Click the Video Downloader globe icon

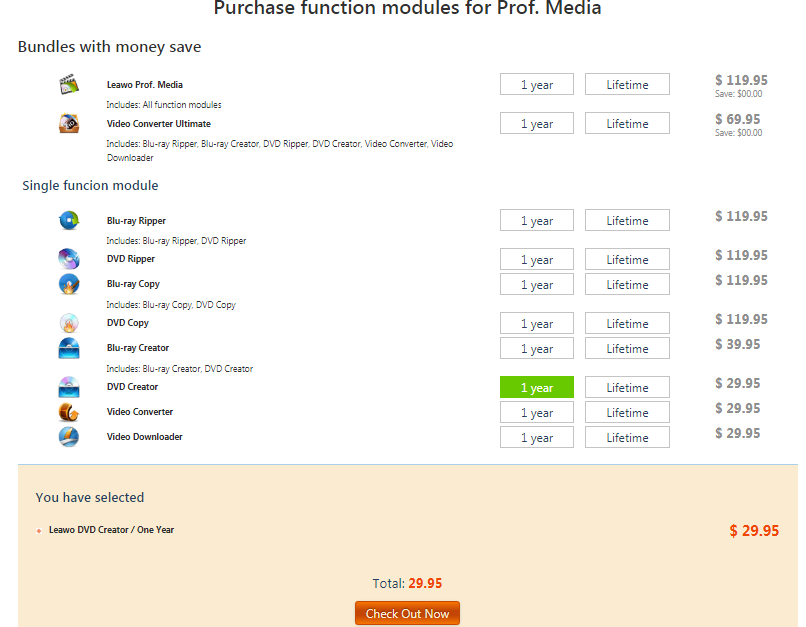69,437
